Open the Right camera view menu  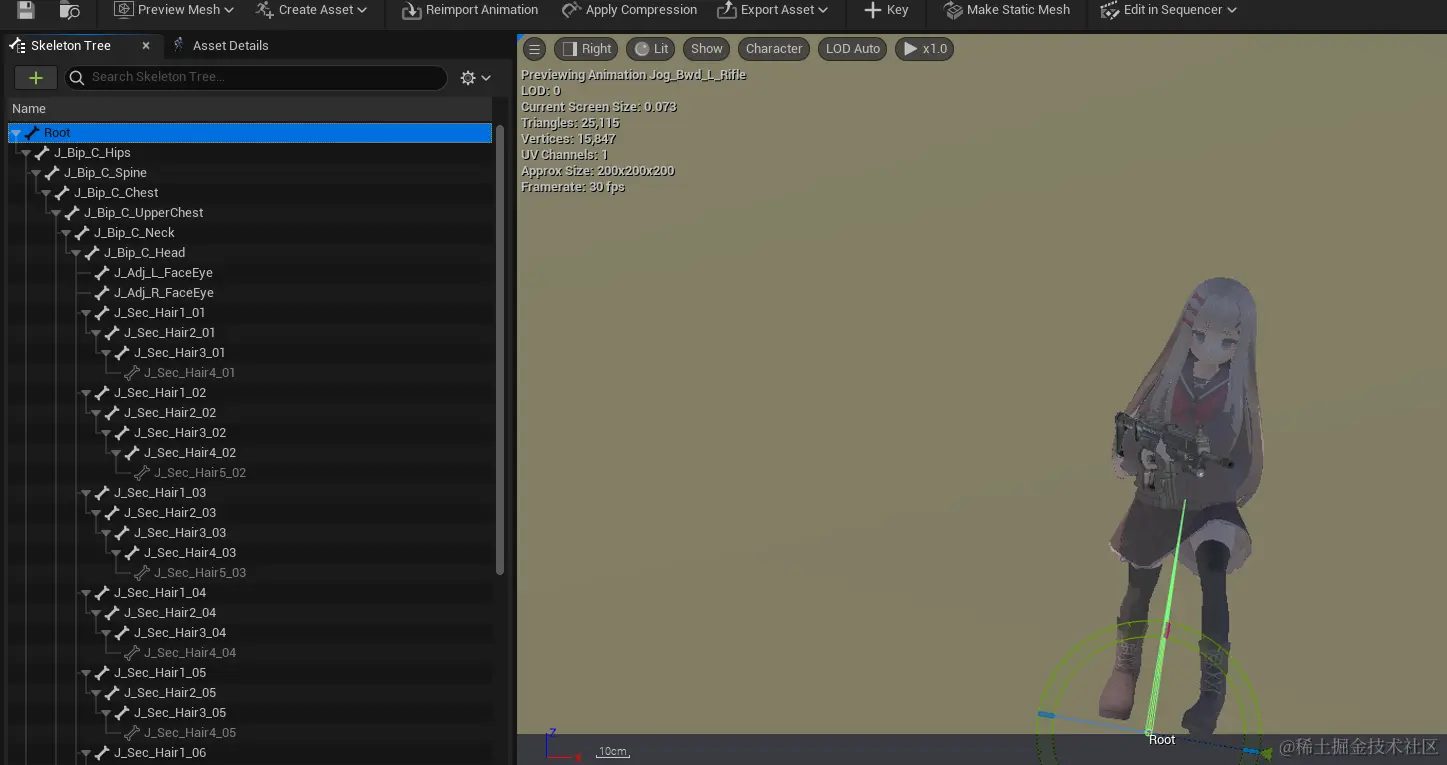click(x=587, y=49)
